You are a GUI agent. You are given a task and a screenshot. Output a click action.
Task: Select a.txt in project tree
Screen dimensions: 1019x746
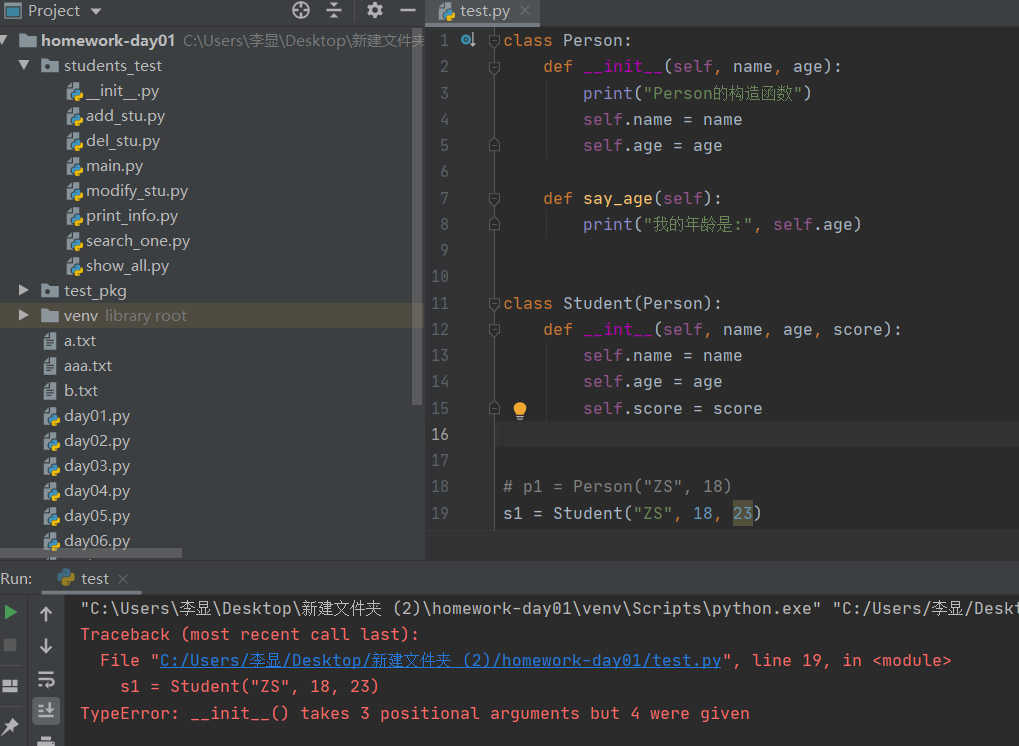pyautogui.click(x=70, y=341)
